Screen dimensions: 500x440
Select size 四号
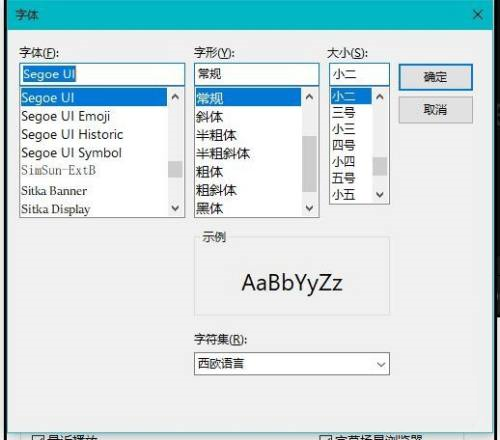point(351,145)
